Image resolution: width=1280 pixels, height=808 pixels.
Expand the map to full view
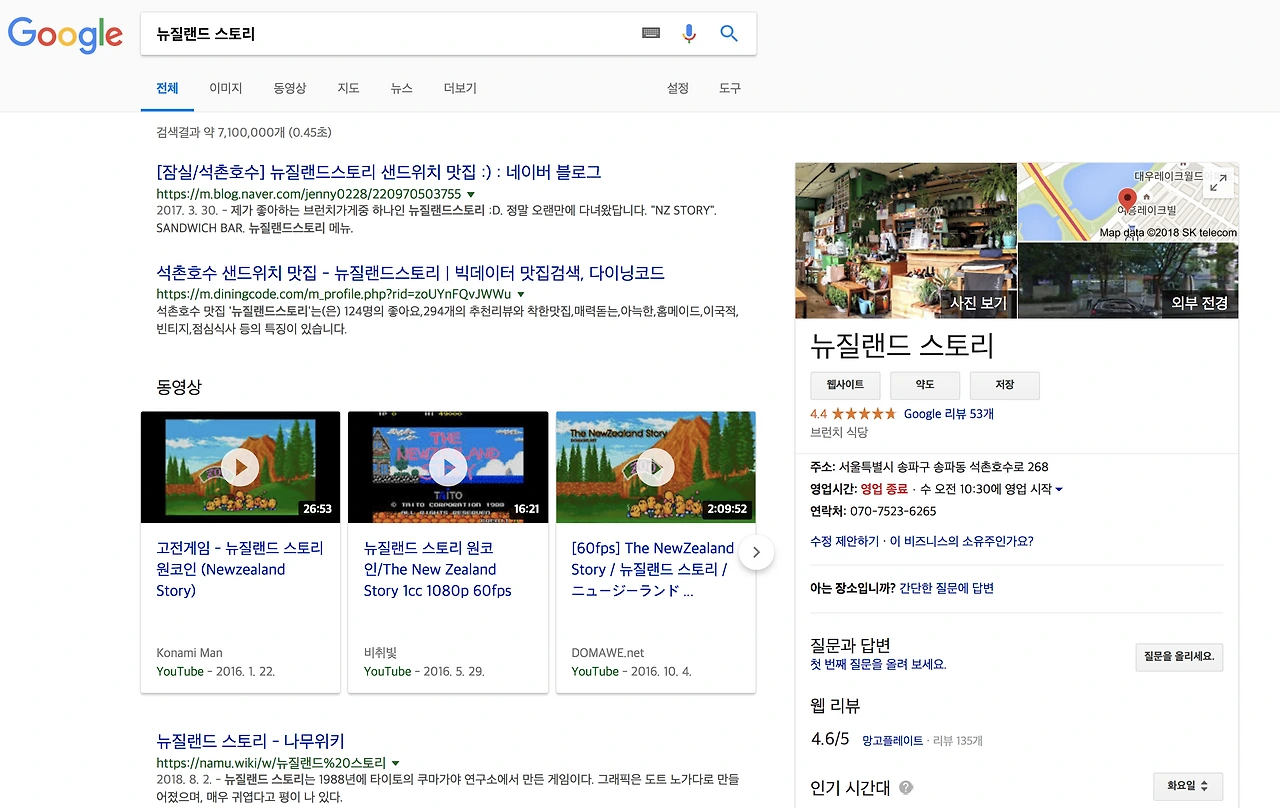(x=1218, y=183)
